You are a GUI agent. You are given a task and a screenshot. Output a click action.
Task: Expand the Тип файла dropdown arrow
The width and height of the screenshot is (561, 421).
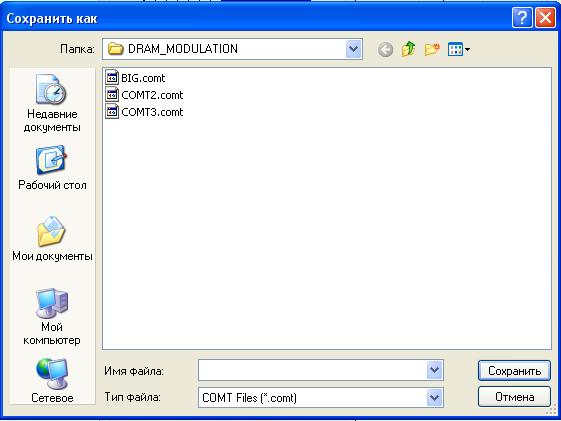pyautogui.click(x=434, y=397)
